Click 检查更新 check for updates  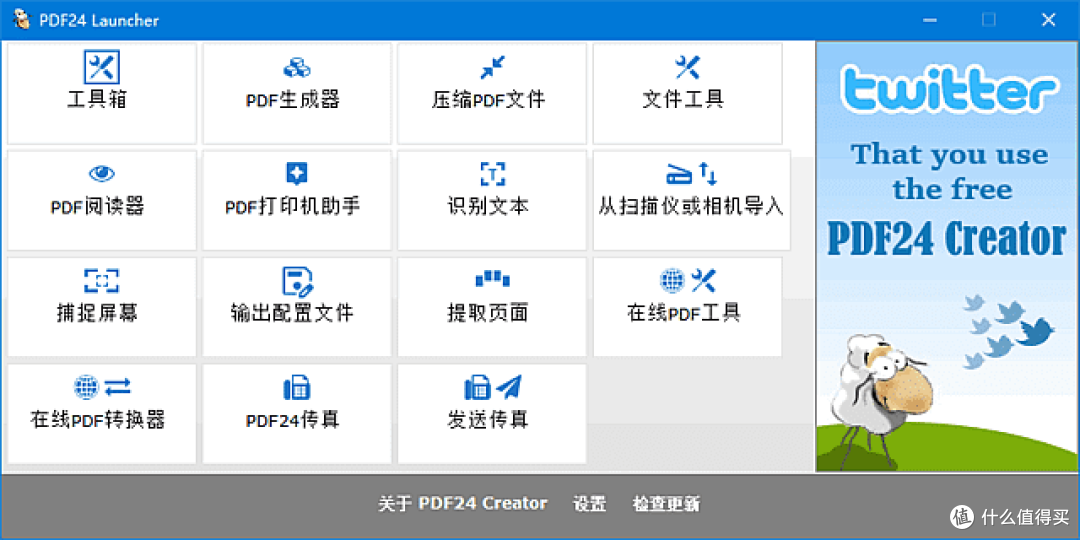point(666,503)
